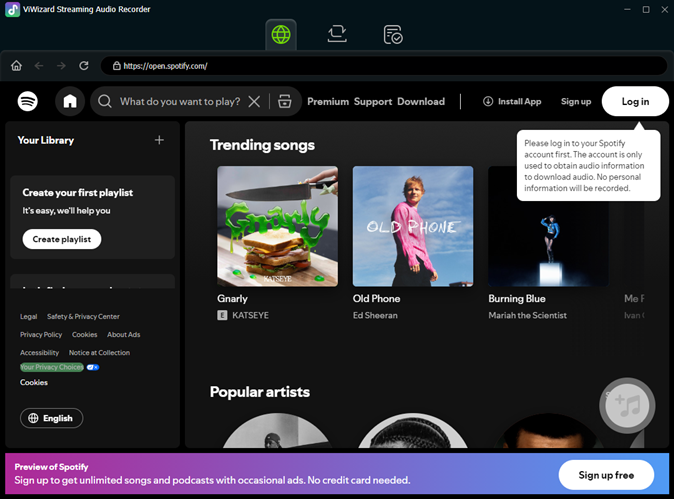Focus the 'What do you want to play?' field

pyautogui.click(x=180, y=101)
